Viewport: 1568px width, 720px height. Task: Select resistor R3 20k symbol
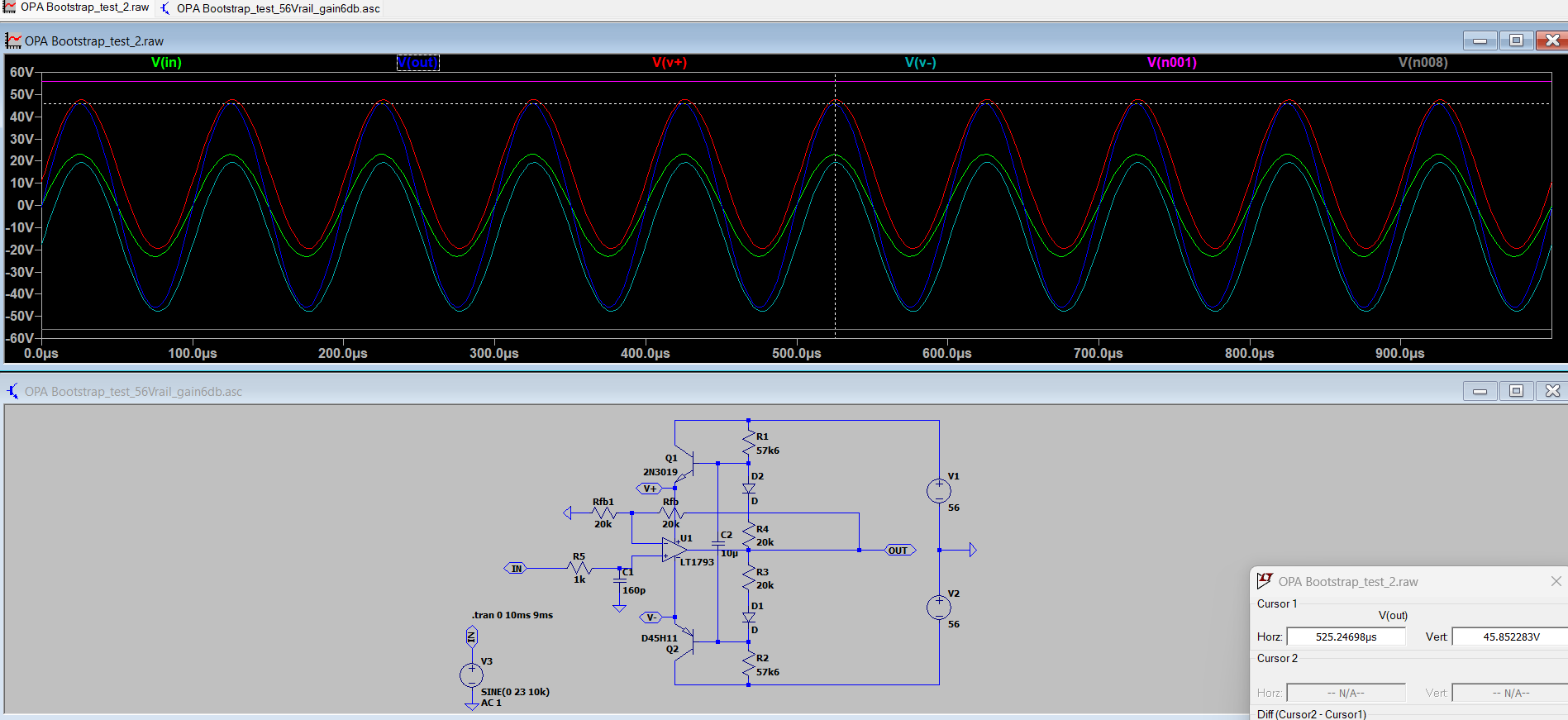point(749,578)
